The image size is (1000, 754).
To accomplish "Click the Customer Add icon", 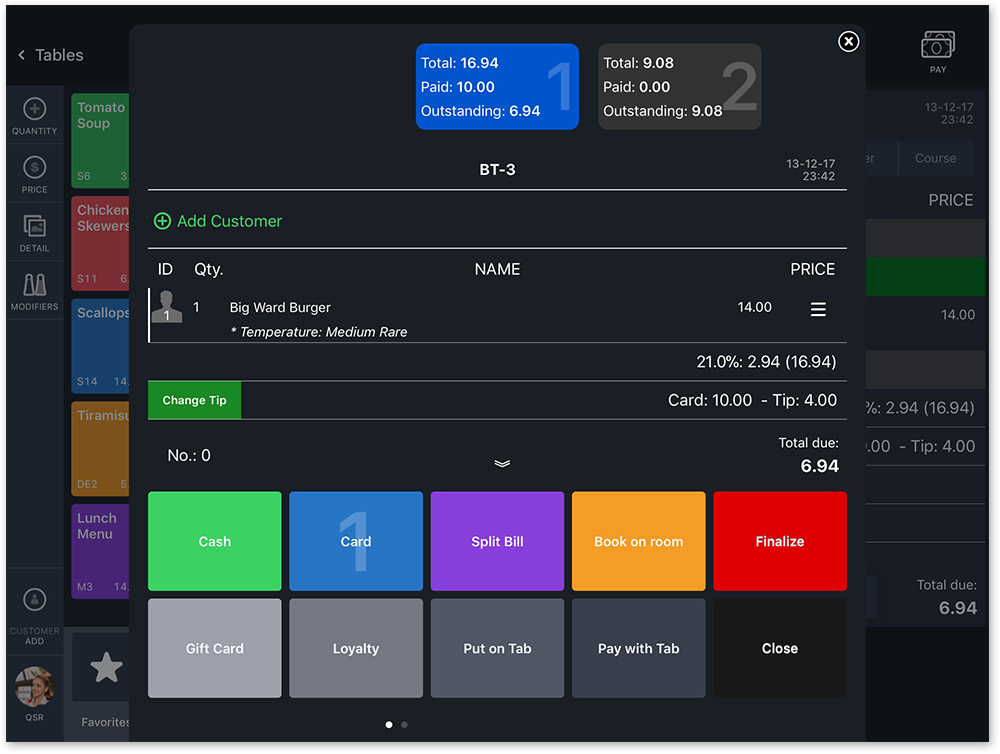I will tap(34, 600).
